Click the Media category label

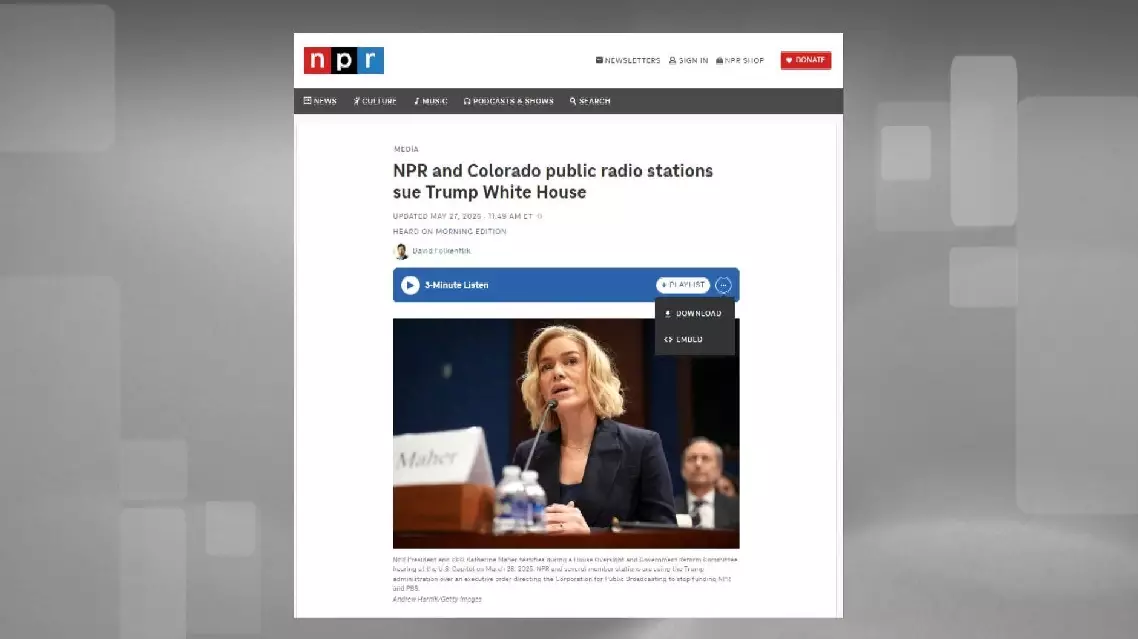(x=406, y=149)
